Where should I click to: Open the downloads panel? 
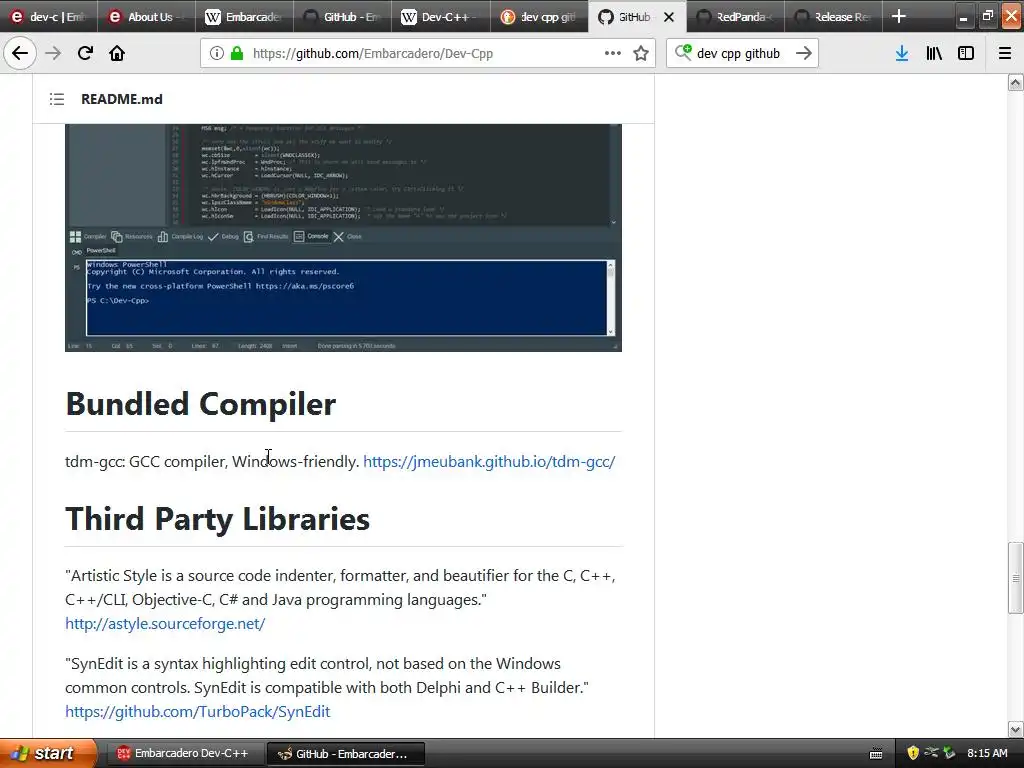902,54
